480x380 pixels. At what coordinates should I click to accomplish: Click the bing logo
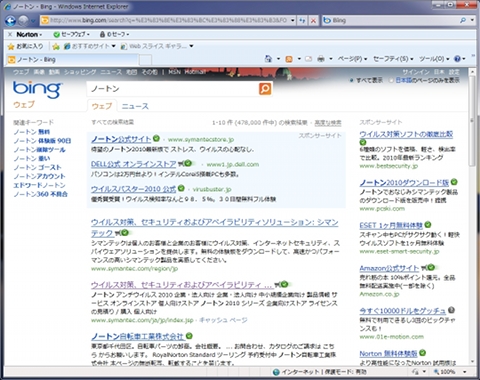(x=37, y=89)
